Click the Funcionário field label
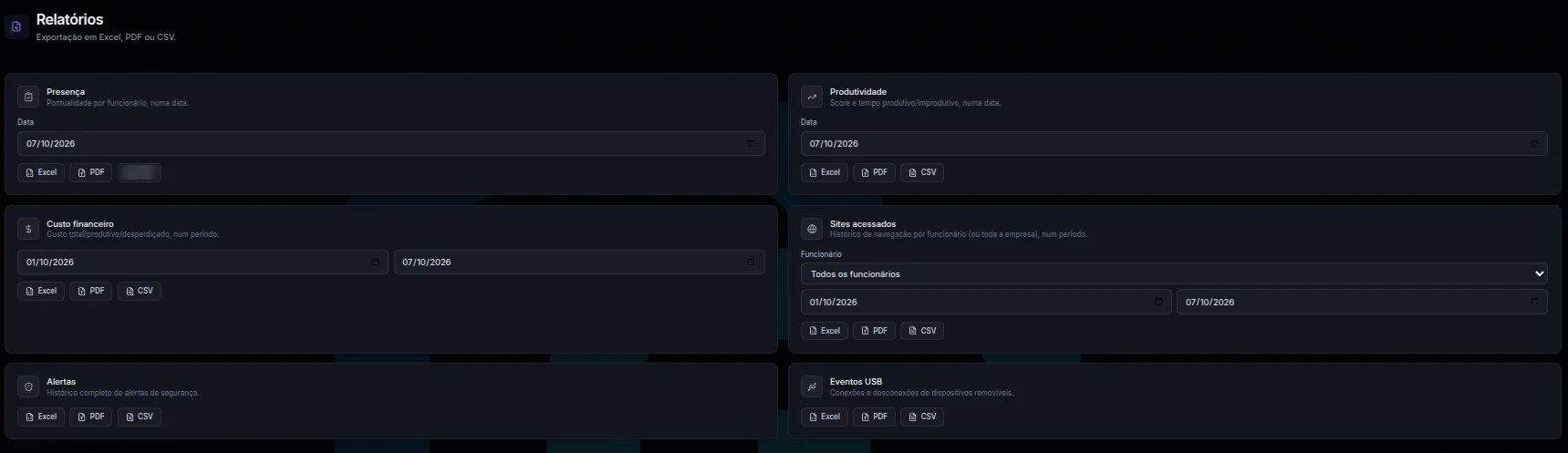 click(821, 254)
